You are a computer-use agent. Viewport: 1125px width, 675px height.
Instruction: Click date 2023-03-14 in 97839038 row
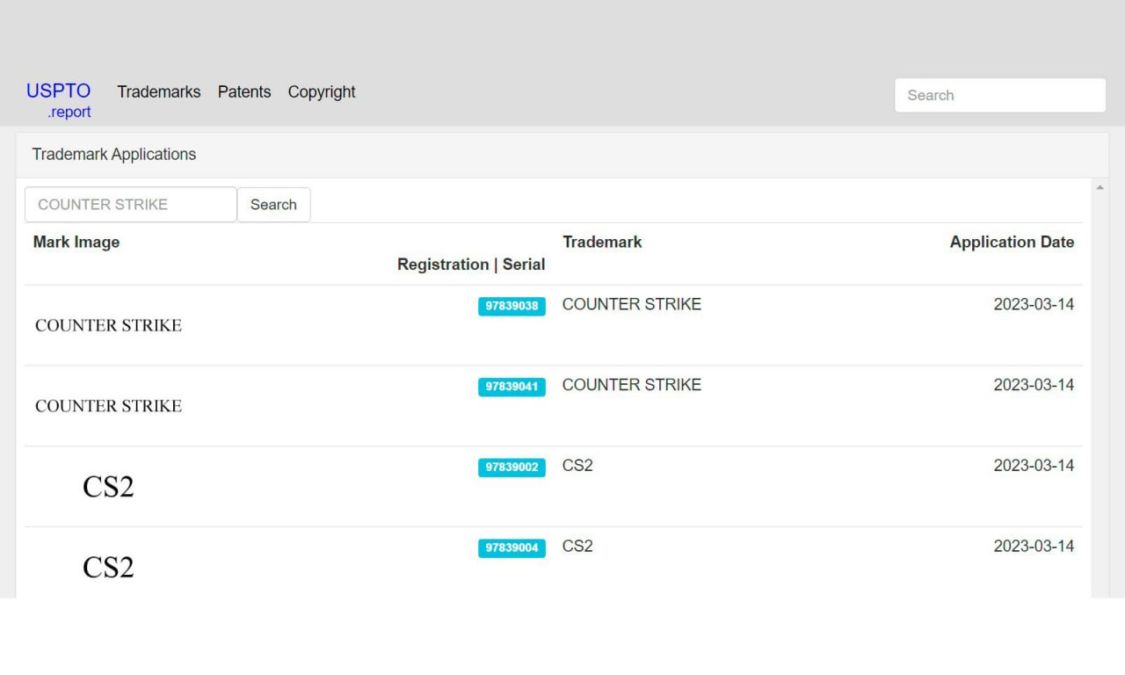coord(1033,304)
